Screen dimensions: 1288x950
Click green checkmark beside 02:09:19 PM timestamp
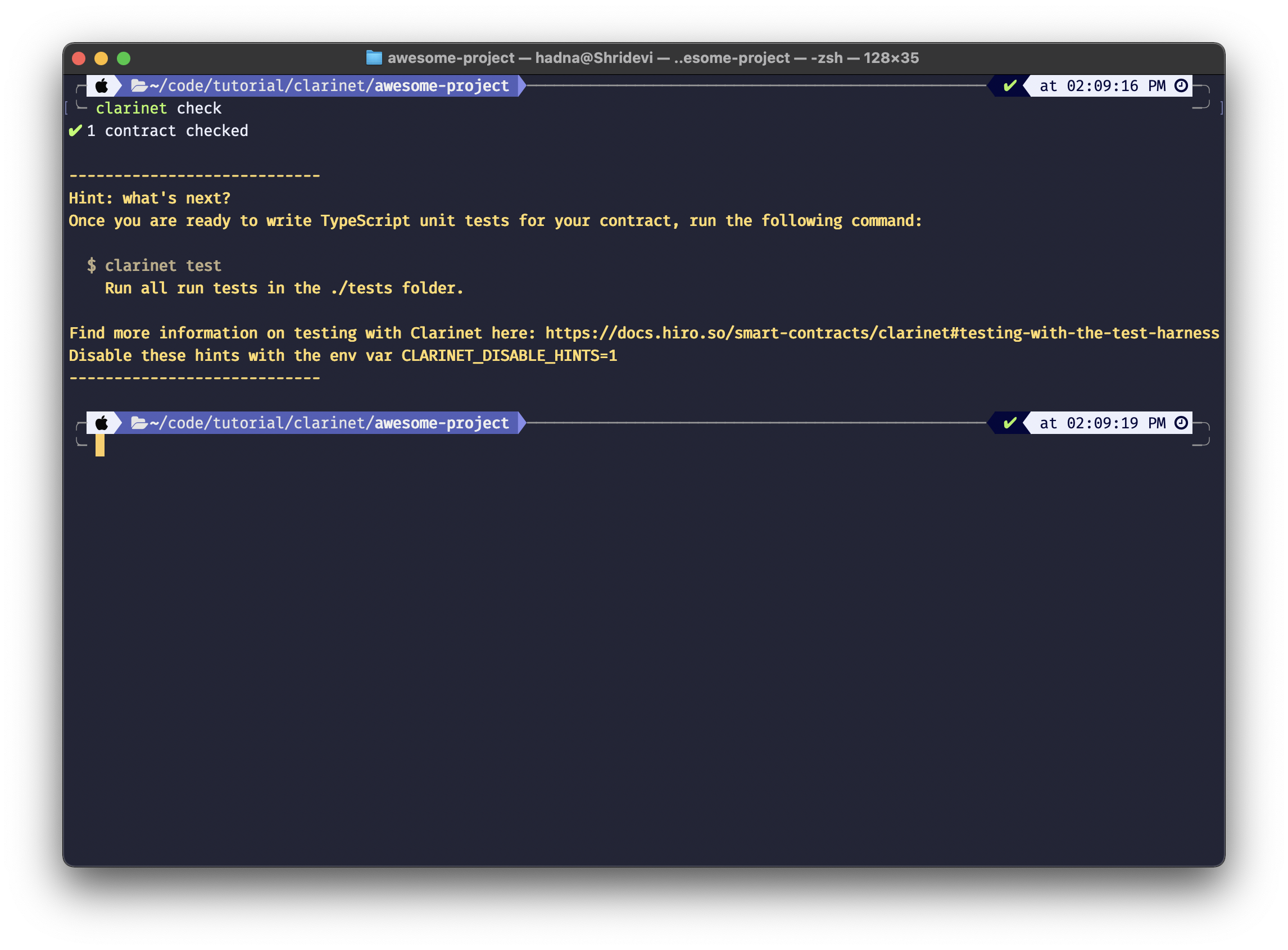(x=1010, y=423)
